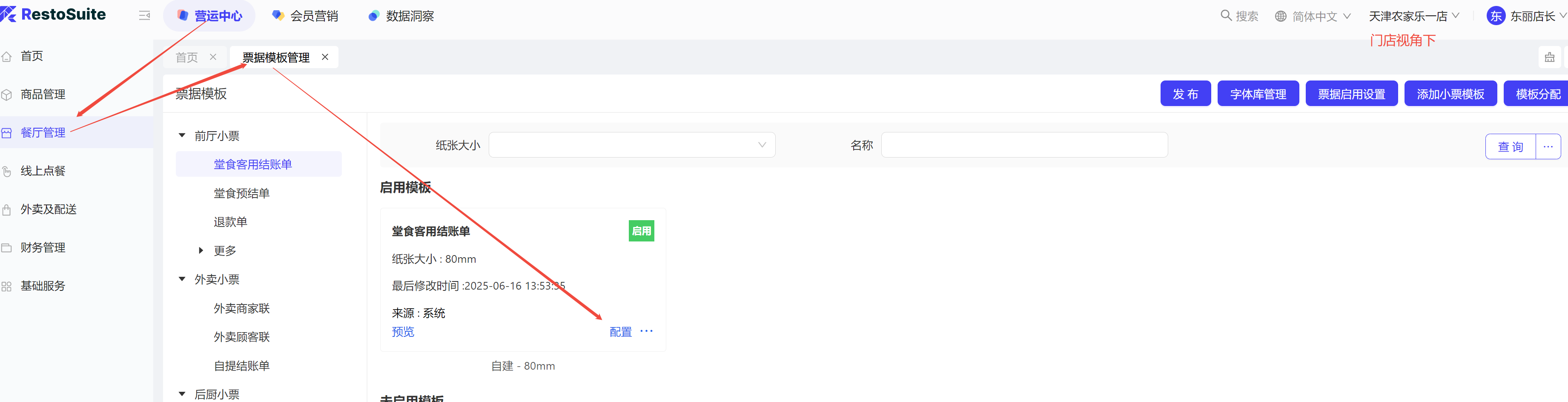This screenshot has width=1568, height=402.
Task: Click the 票据启用设置 button
Action: 1351,94
